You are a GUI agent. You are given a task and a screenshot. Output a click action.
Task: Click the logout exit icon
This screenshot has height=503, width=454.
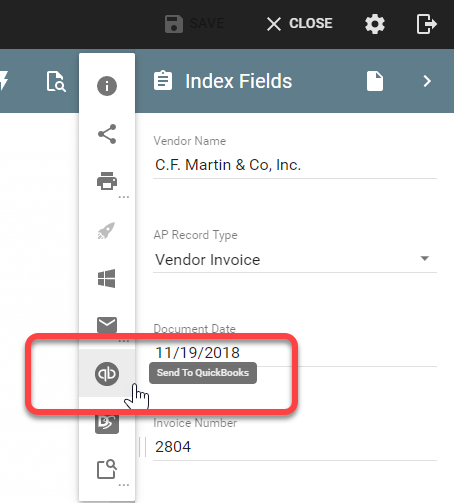[x=426, y=24]
